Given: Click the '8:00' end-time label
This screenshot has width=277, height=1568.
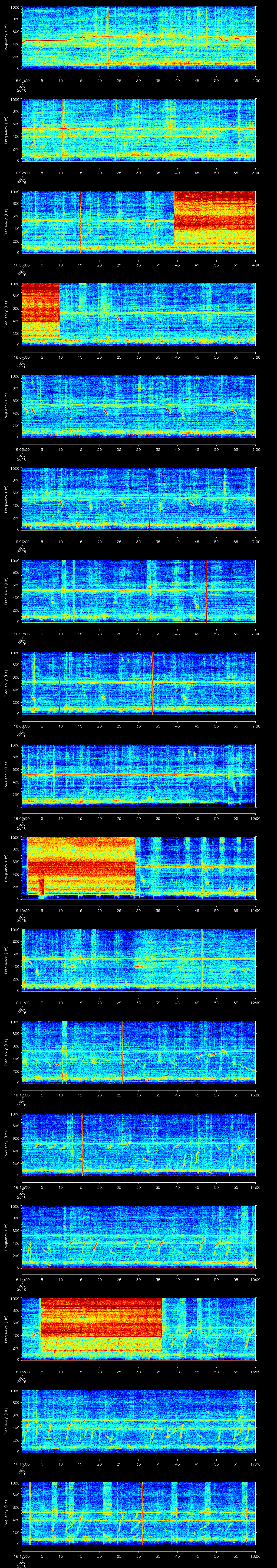Looking at the screenshot, I should [256, 634].
